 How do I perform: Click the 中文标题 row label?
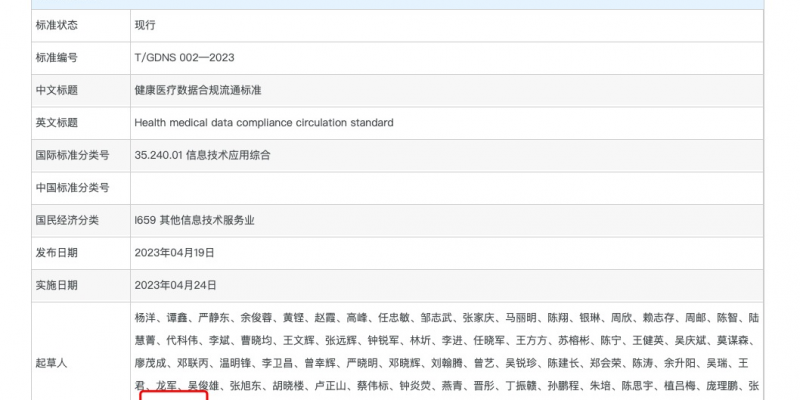(x=56, y=90)
